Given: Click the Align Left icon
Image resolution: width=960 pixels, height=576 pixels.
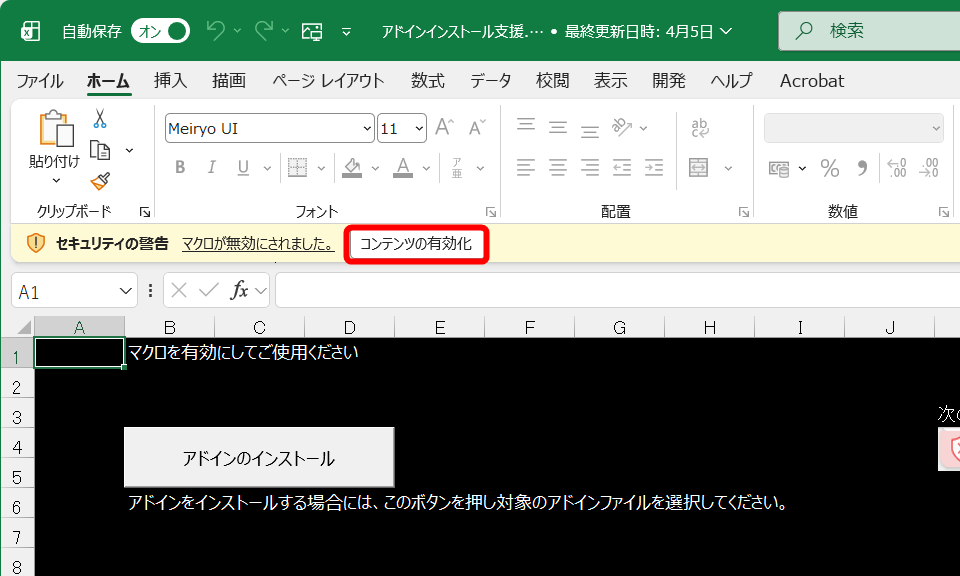Looking at the screenshot, I should click(526, 167).
